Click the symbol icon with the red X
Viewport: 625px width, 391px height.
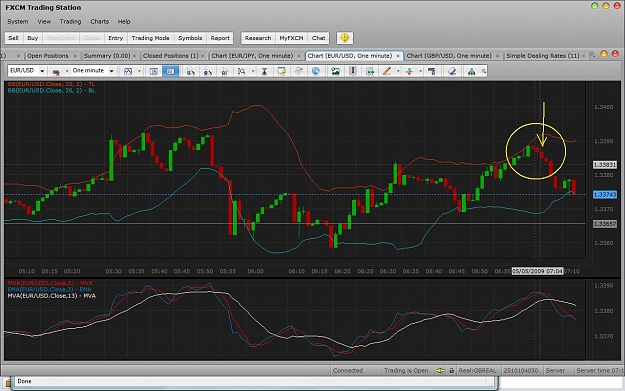tap(56, 71)
